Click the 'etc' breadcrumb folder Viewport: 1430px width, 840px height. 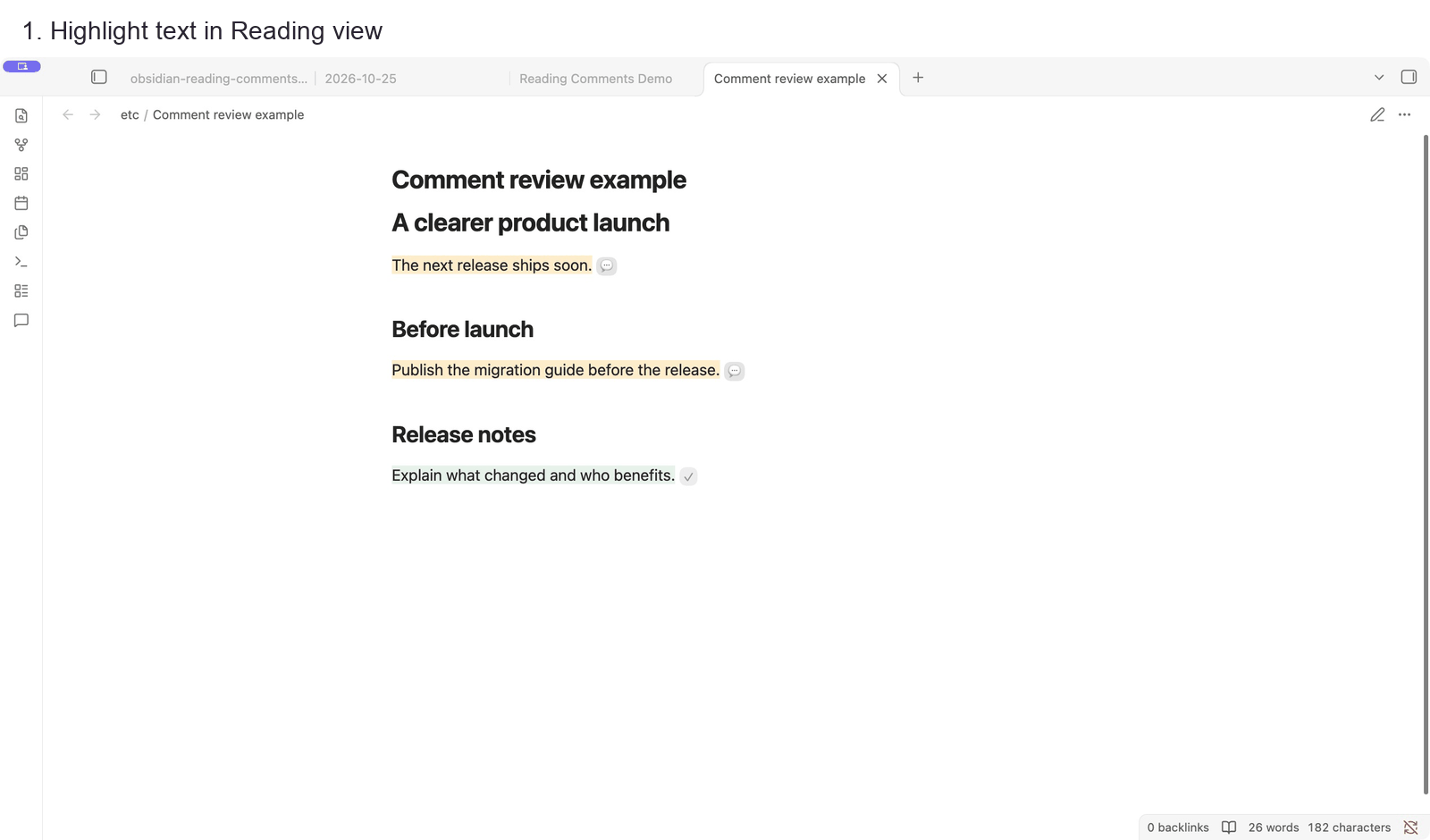point(130,114)
